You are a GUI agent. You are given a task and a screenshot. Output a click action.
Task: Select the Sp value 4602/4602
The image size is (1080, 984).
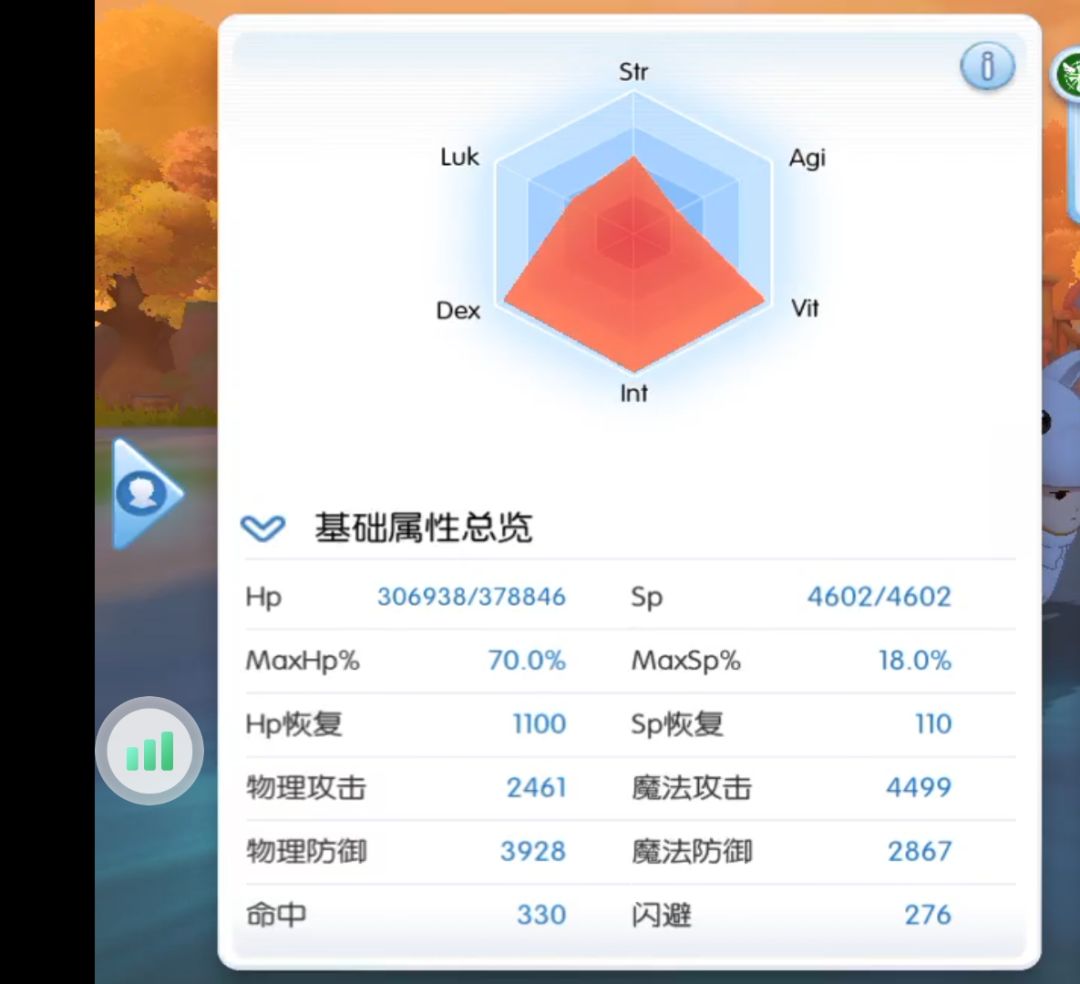tap(880, 596)
